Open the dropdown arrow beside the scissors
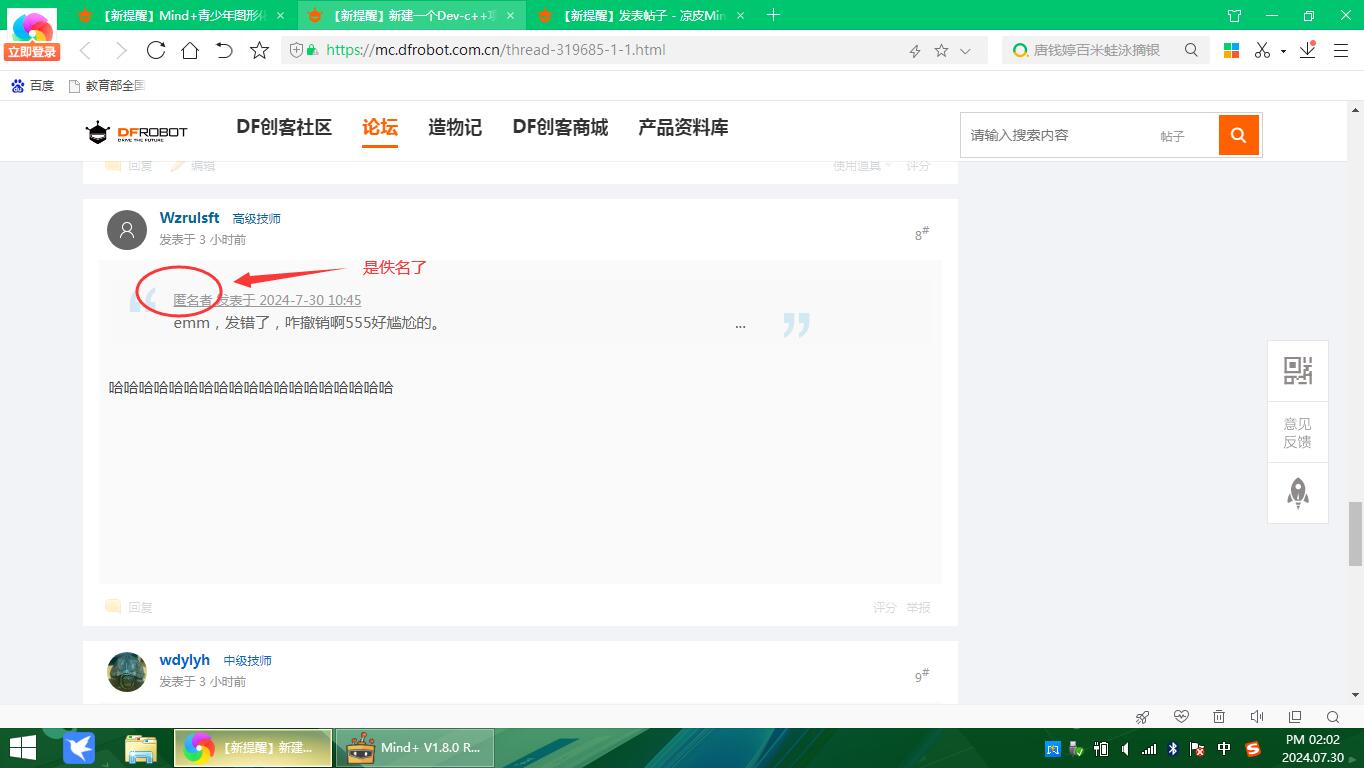Screen dimensions: 1364x768 click(1283, 51)
